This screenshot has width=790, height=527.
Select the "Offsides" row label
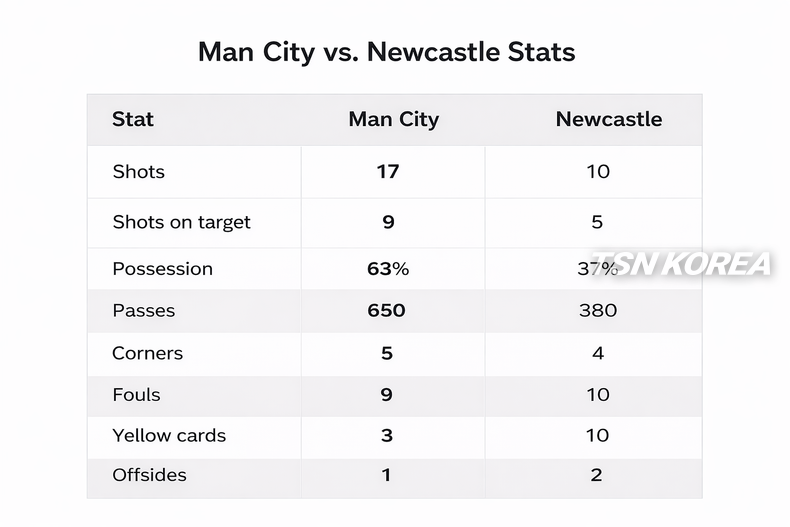tap(150, 475)
